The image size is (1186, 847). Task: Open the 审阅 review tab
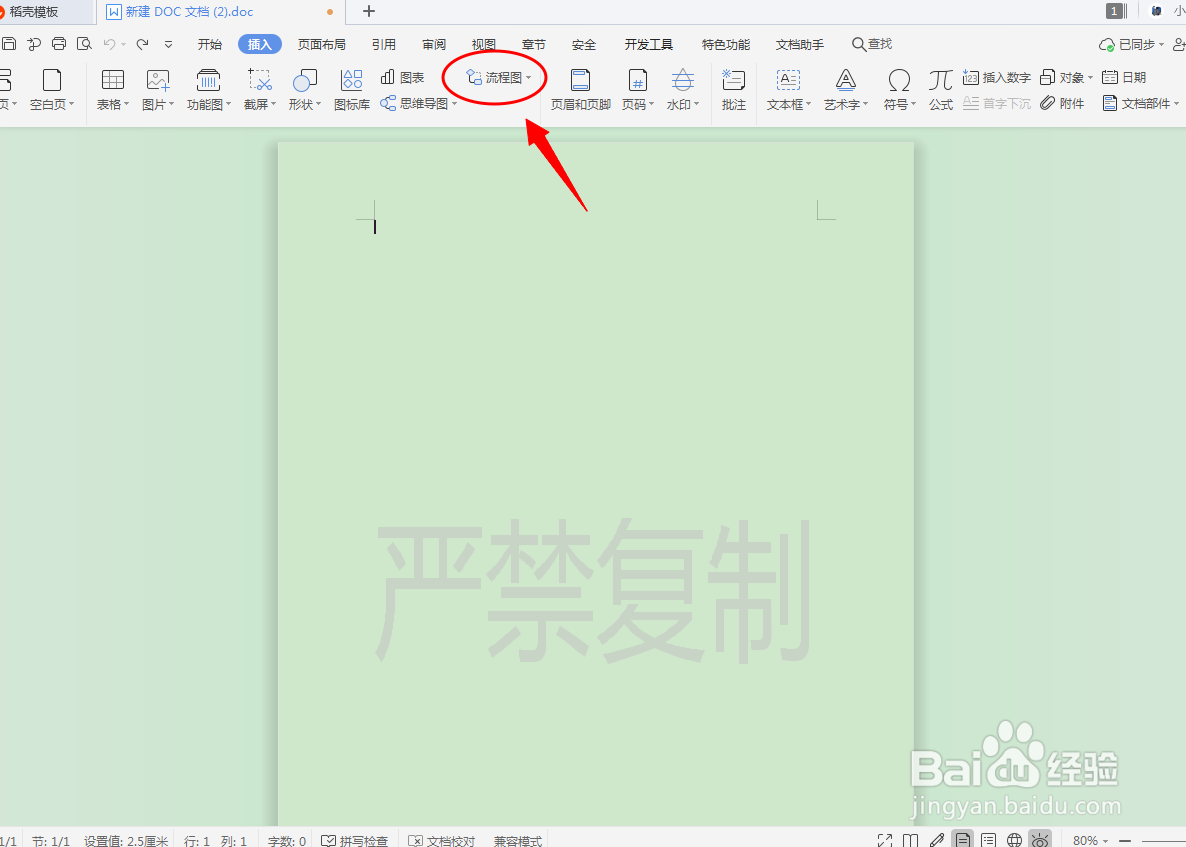[x=434, y=43]
